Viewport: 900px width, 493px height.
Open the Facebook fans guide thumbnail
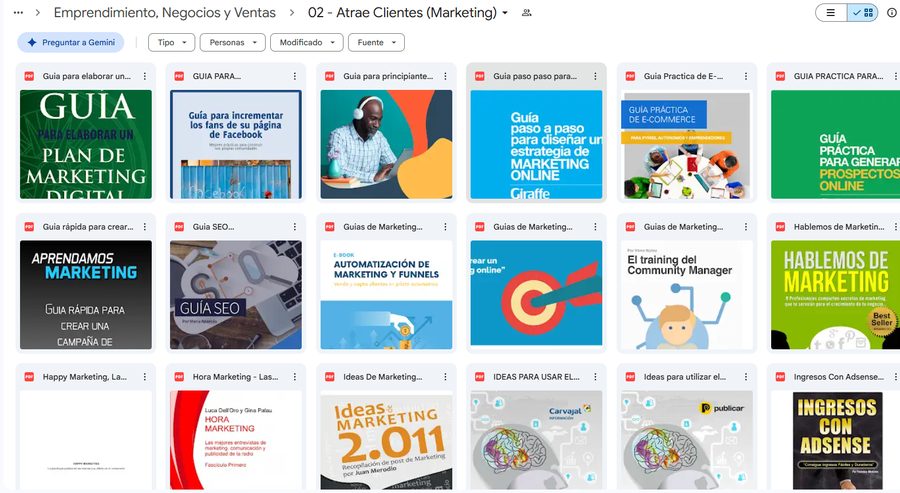[236, 144]
